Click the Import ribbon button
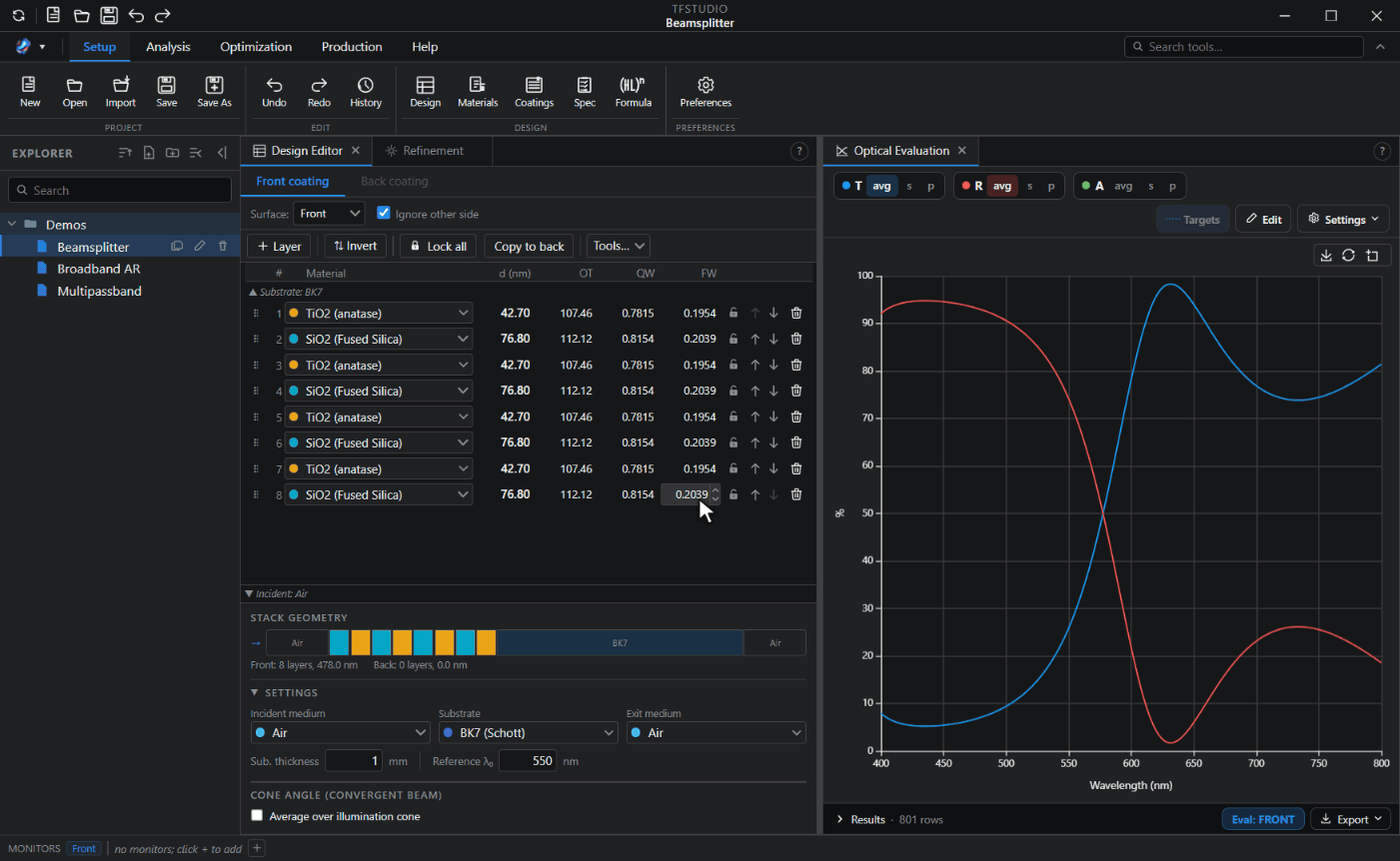1400x861 pixels. [x=120, y=92]
